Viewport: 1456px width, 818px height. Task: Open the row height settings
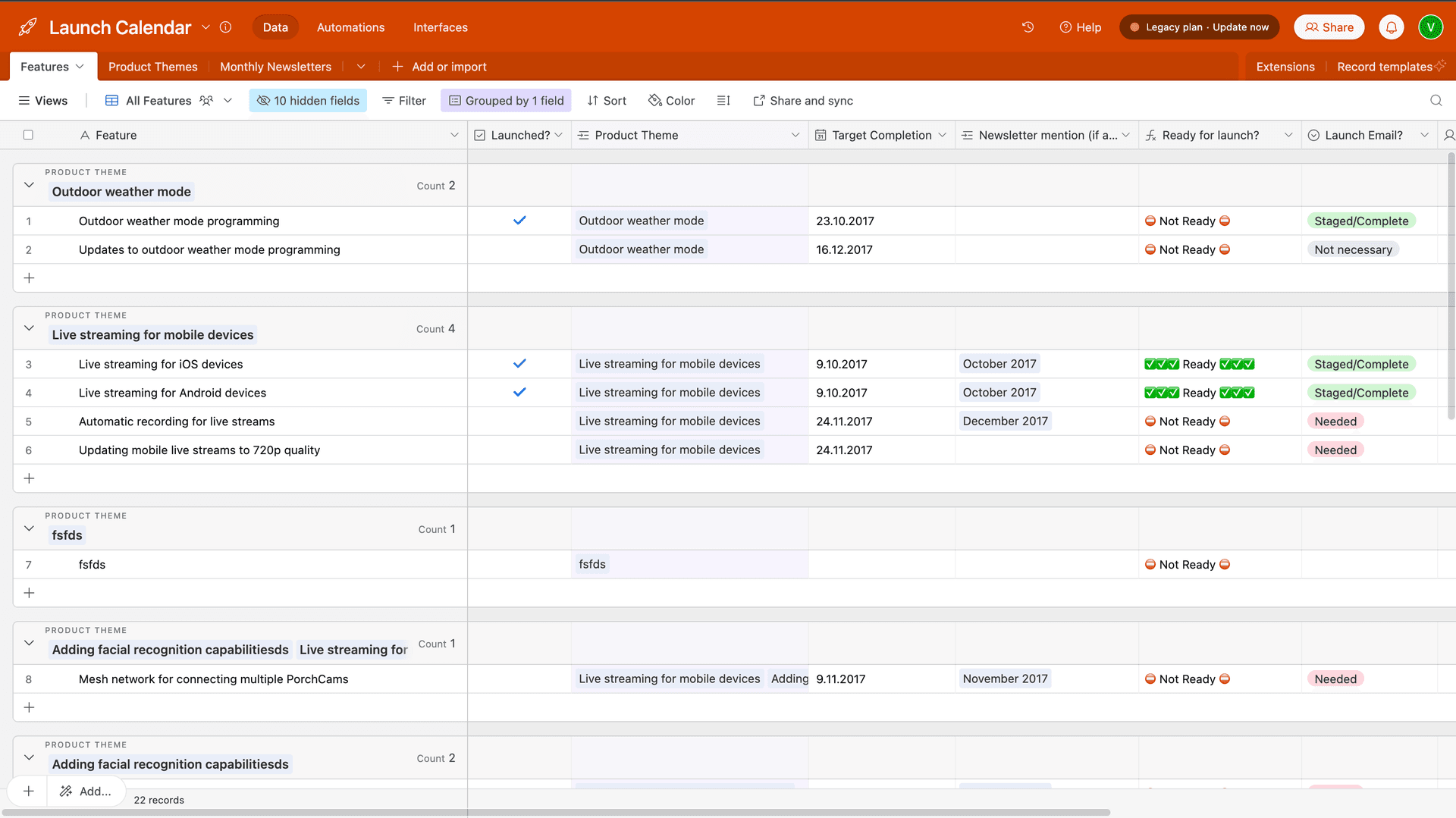pyautogui.click(x=723, y=100)
